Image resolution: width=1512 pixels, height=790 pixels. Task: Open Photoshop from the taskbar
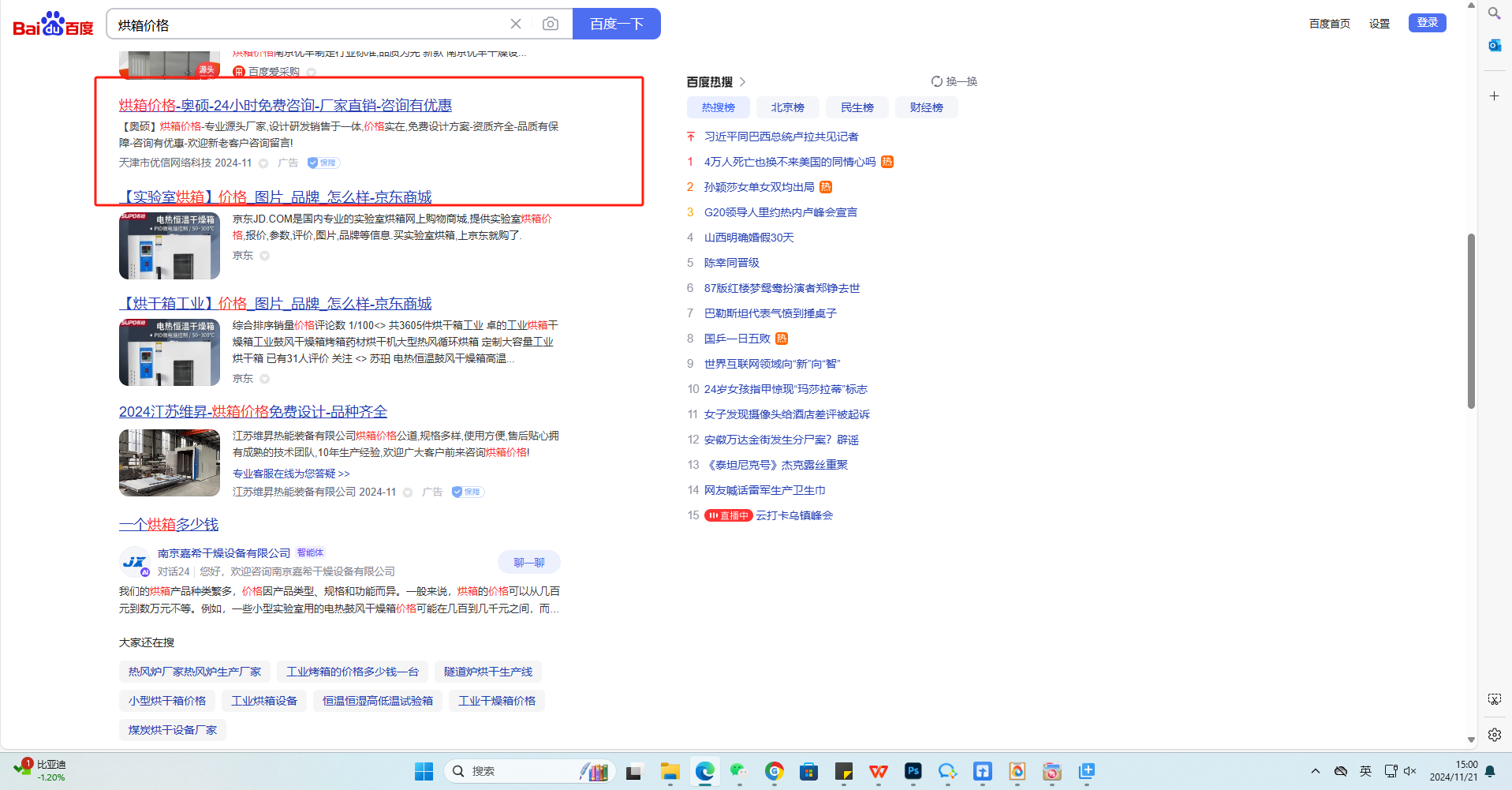click(913, 771)
